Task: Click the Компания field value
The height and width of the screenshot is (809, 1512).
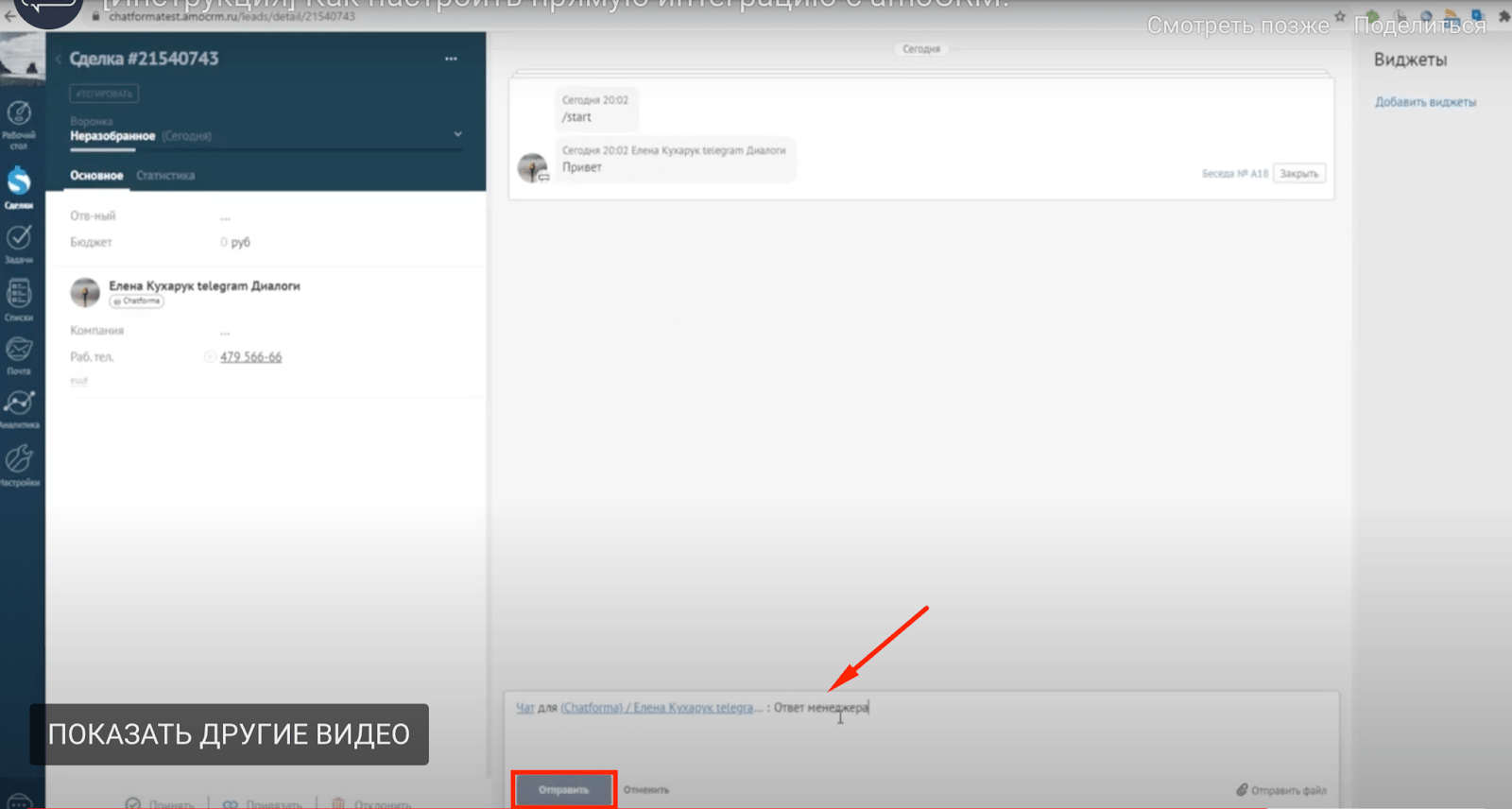Action: point(225,331)
